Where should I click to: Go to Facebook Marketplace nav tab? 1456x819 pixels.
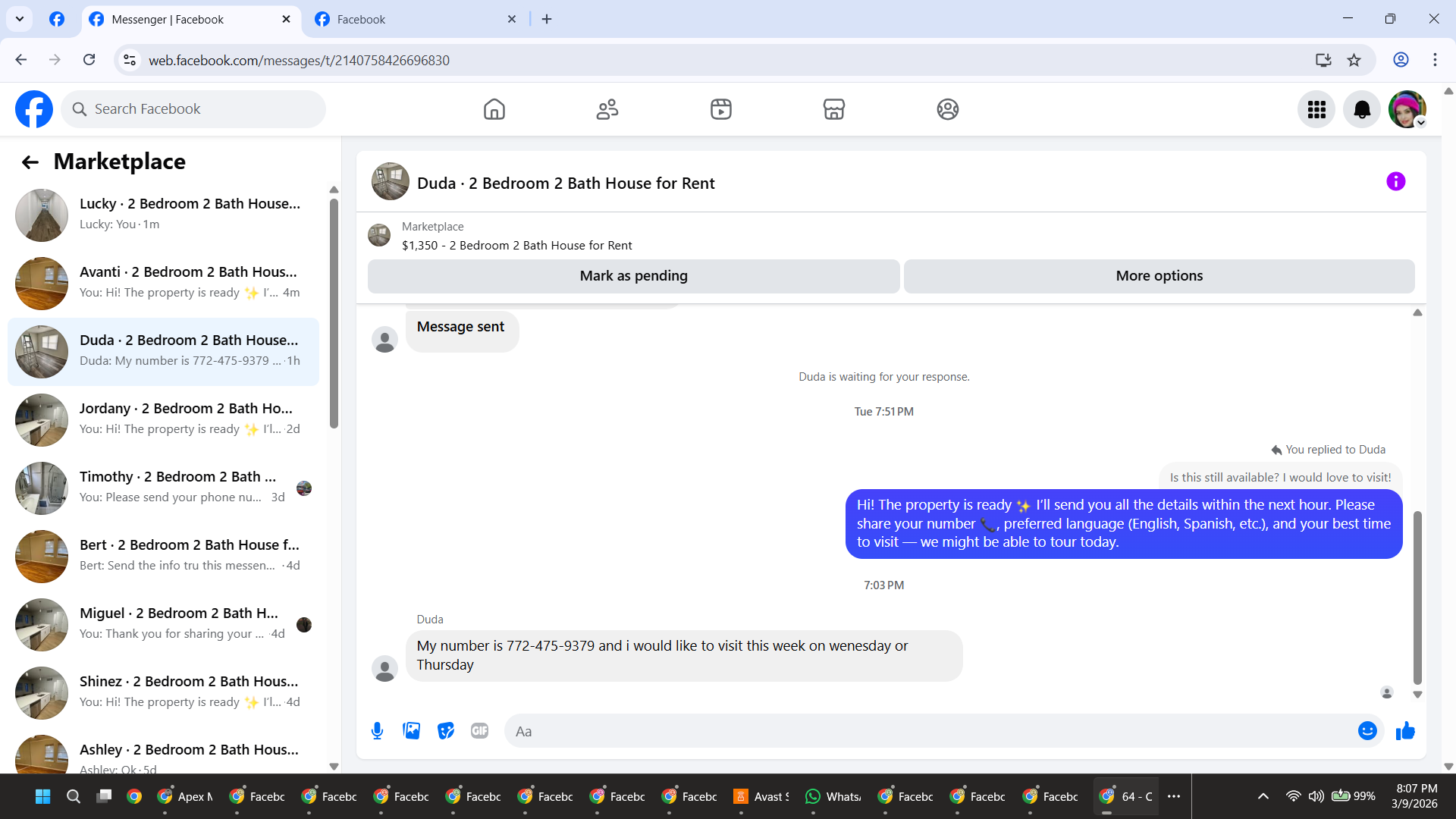pyautogui.click(x=833, y=110)
